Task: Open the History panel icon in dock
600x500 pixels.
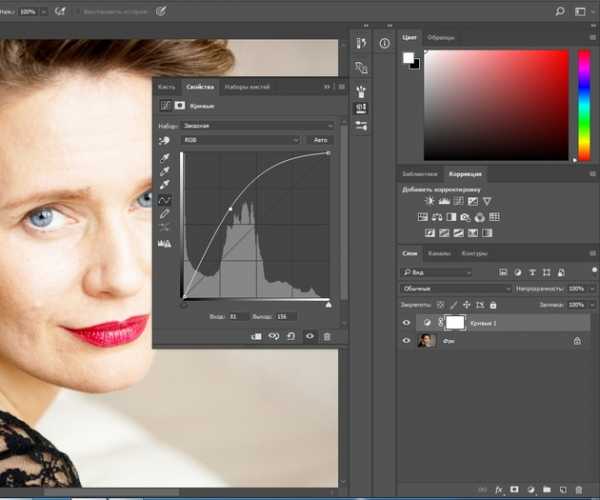Action: coord(361,43)
